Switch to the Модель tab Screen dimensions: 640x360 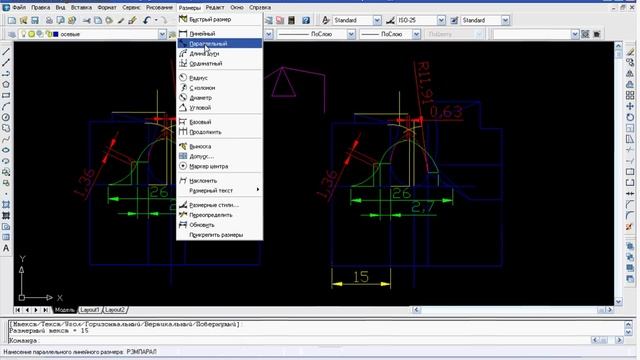coord(64,310)
